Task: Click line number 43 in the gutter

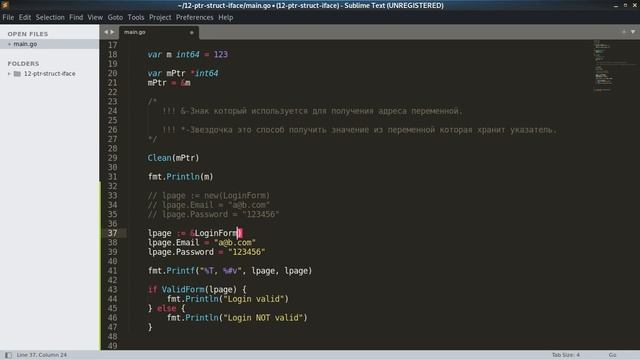Action: coord(112,289)
